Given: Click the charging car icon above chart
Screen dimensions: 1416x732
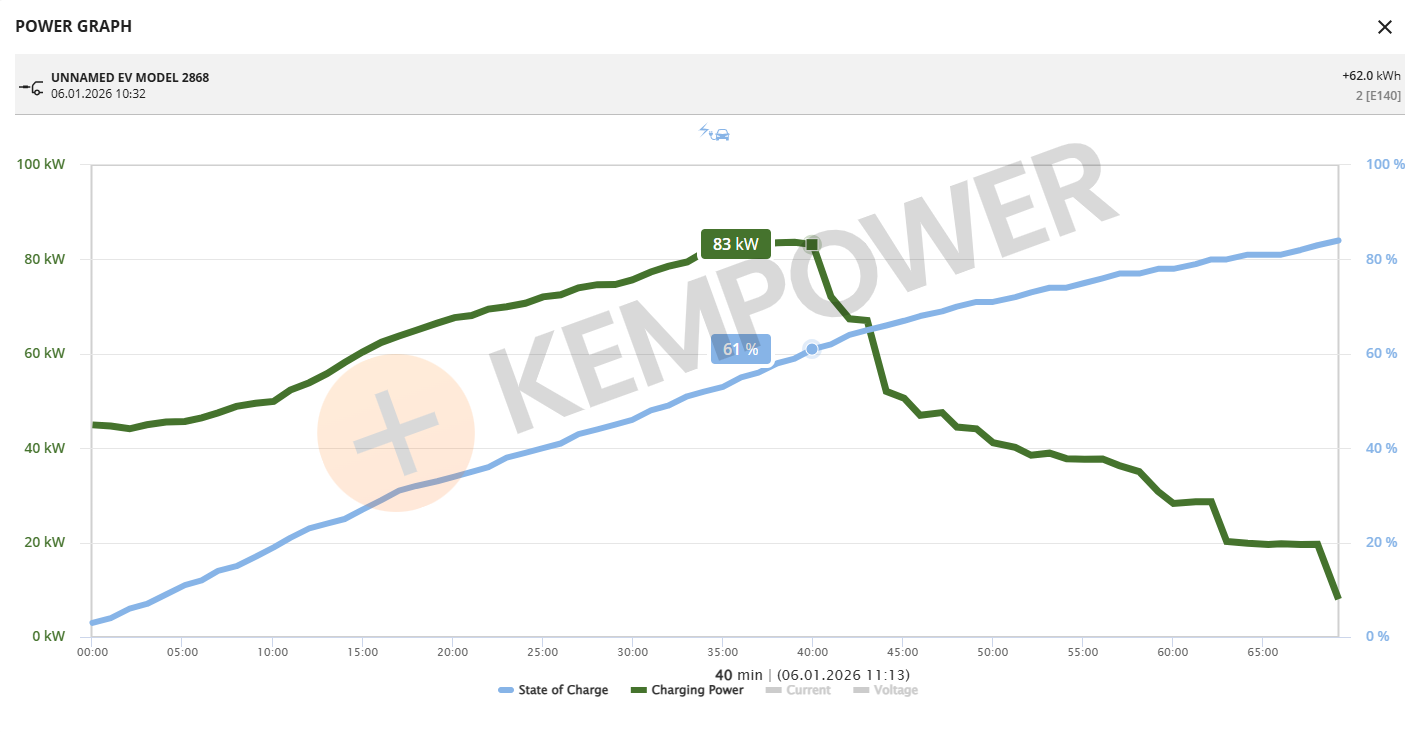Looking at the screenshot, I should pos(714,133).
